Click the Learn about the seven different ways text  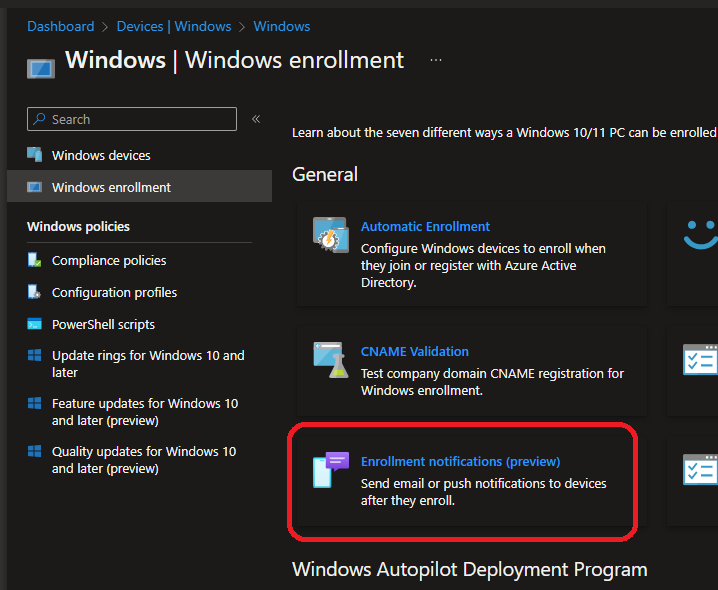tap(505, 132)
